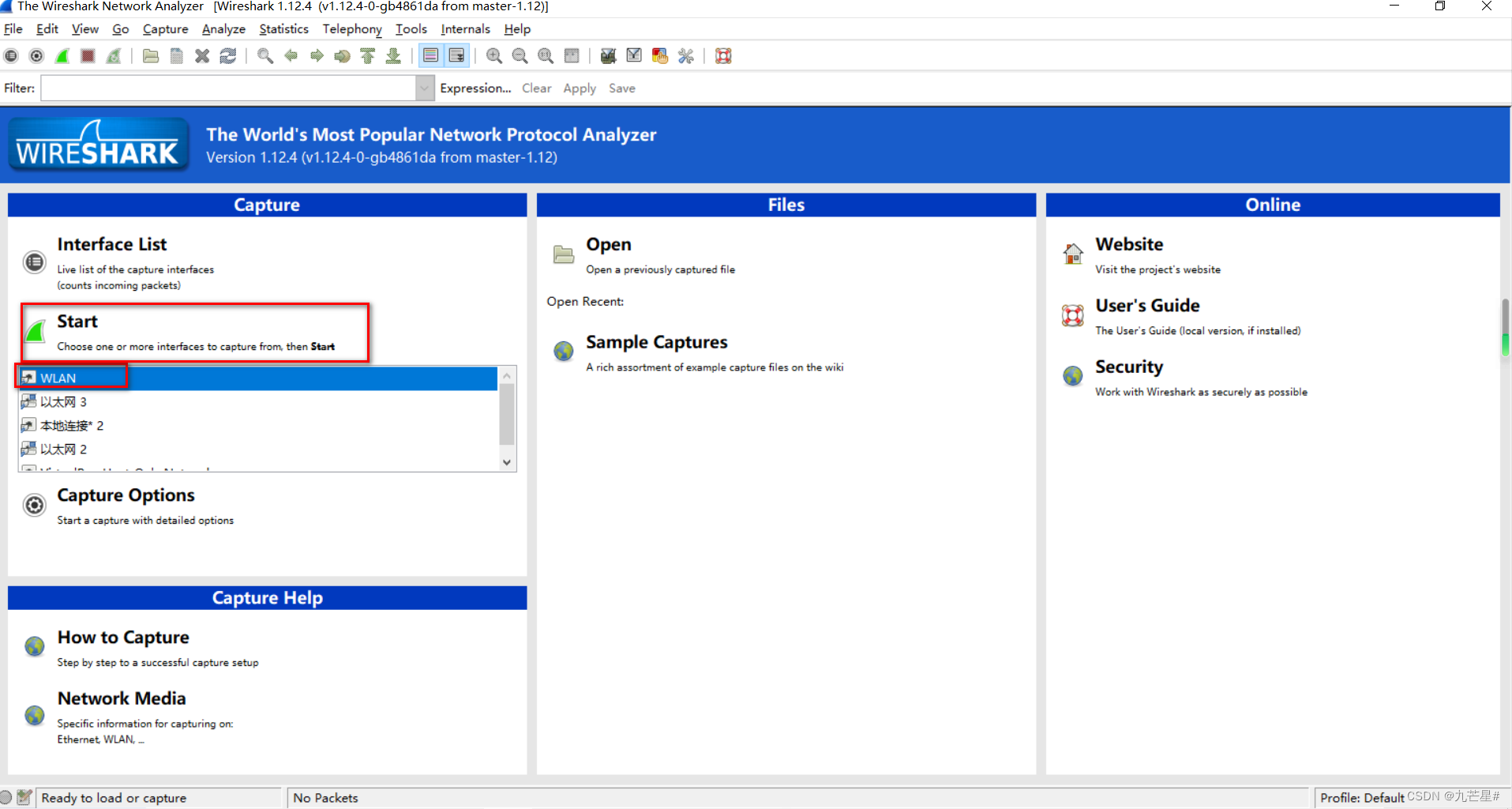Open the File menu

coord(13,29)
